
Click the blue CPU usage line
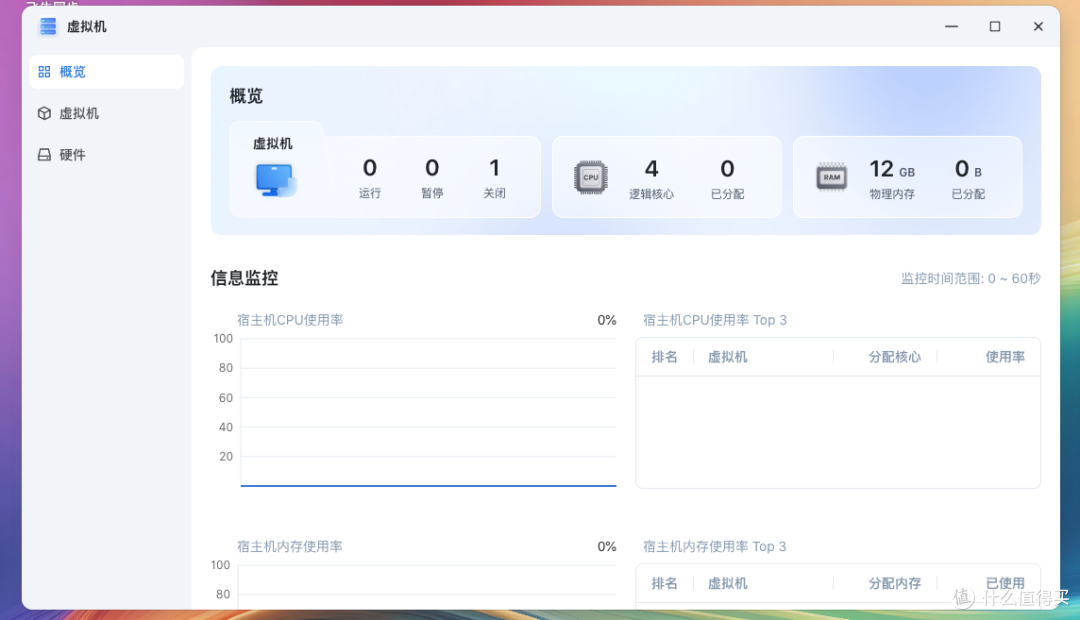click(x=428, y=485)
